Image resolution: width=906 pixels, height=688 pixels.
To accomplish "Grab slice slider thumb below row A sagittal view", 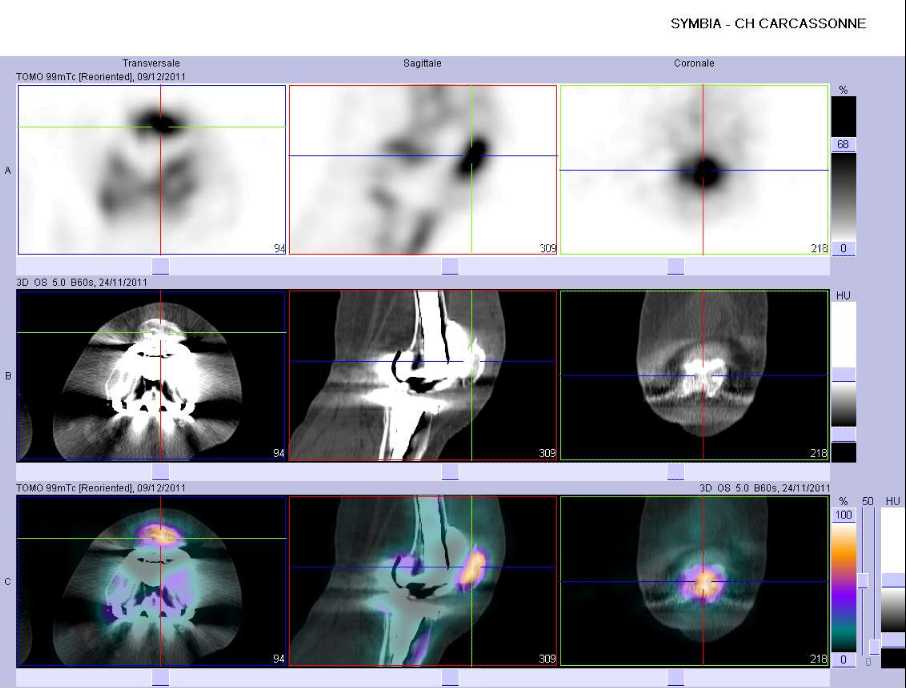I will 450,266.
